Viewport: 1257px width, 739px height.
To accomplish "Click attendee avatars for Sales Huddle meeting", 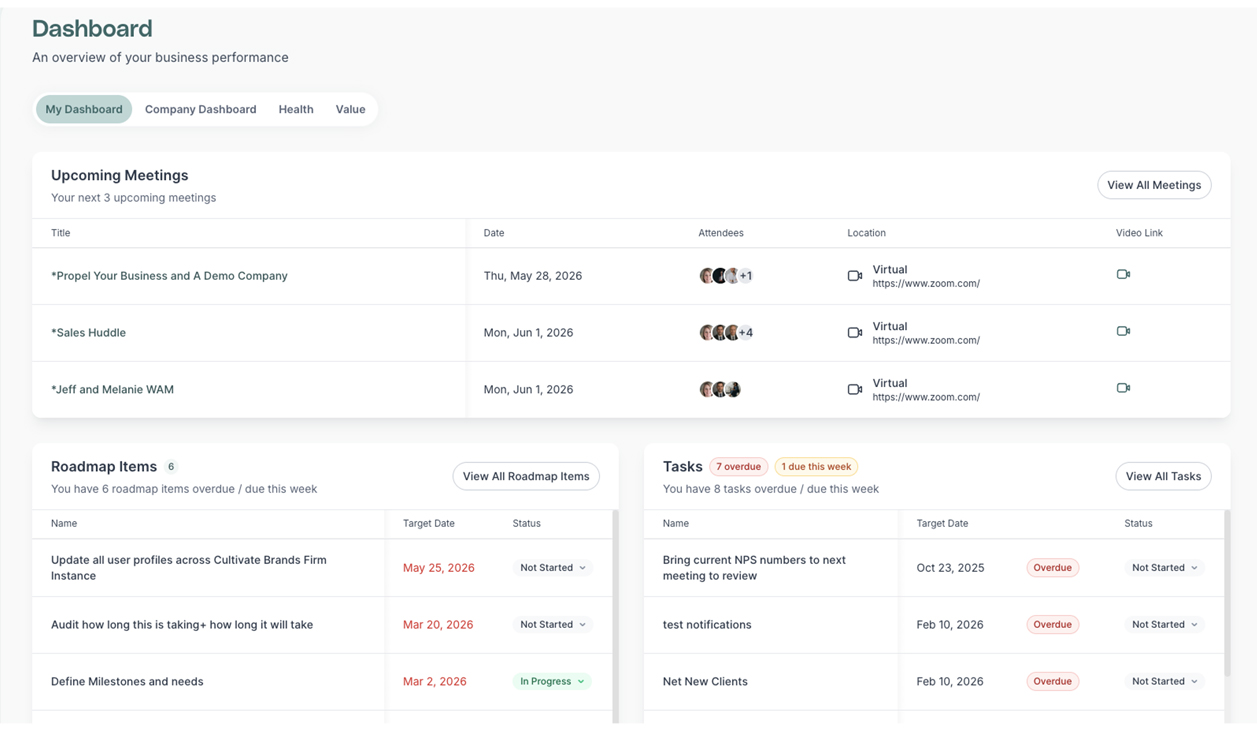I will (x=726, y=333).
